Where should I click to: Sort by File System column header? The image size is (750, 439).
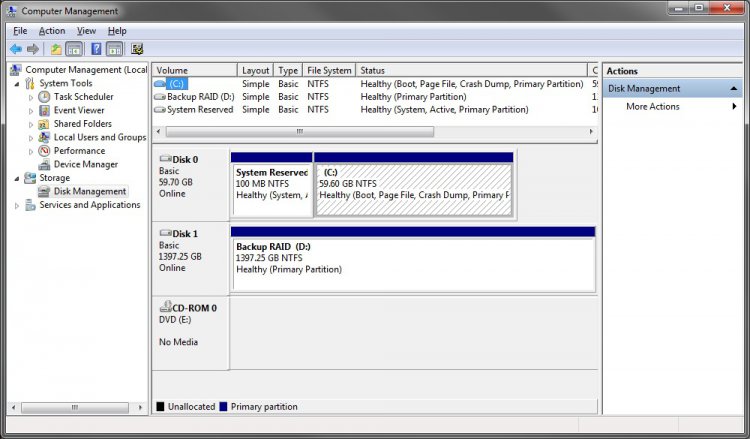329,70
